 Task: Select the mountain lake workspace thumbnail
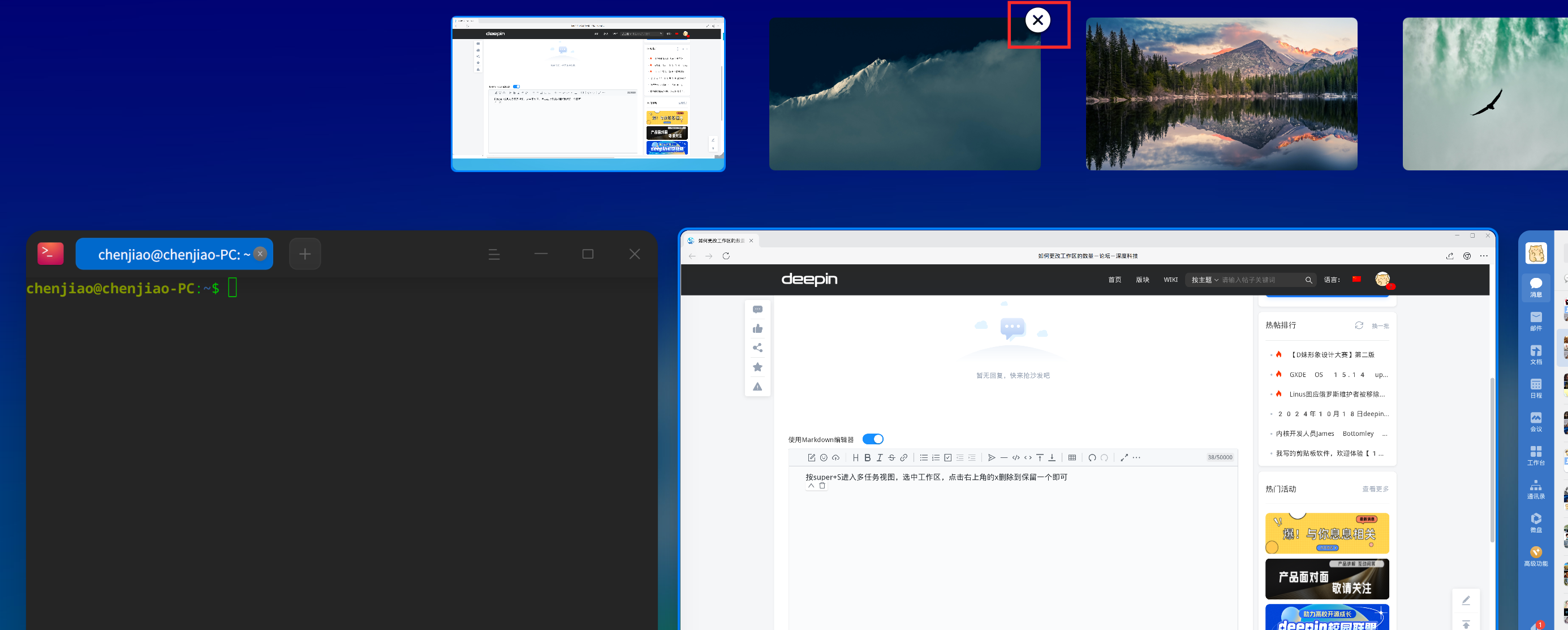coord(1221,94)
